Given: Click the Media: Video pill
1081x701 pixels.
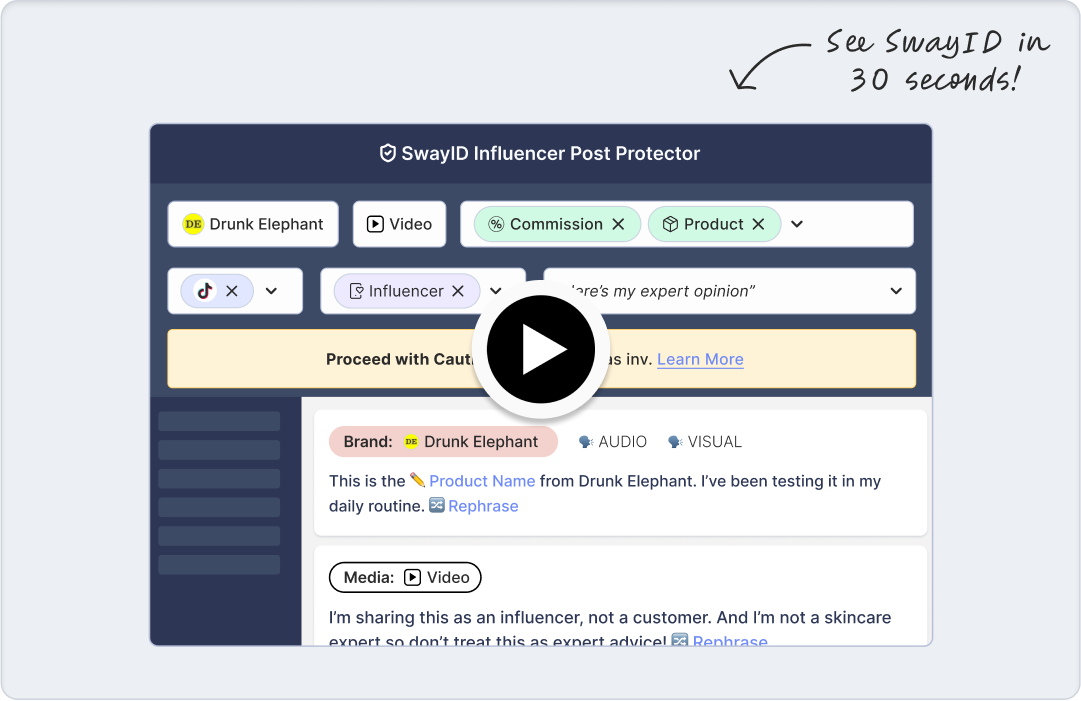Looking at the screenshot, I should 405,578.
